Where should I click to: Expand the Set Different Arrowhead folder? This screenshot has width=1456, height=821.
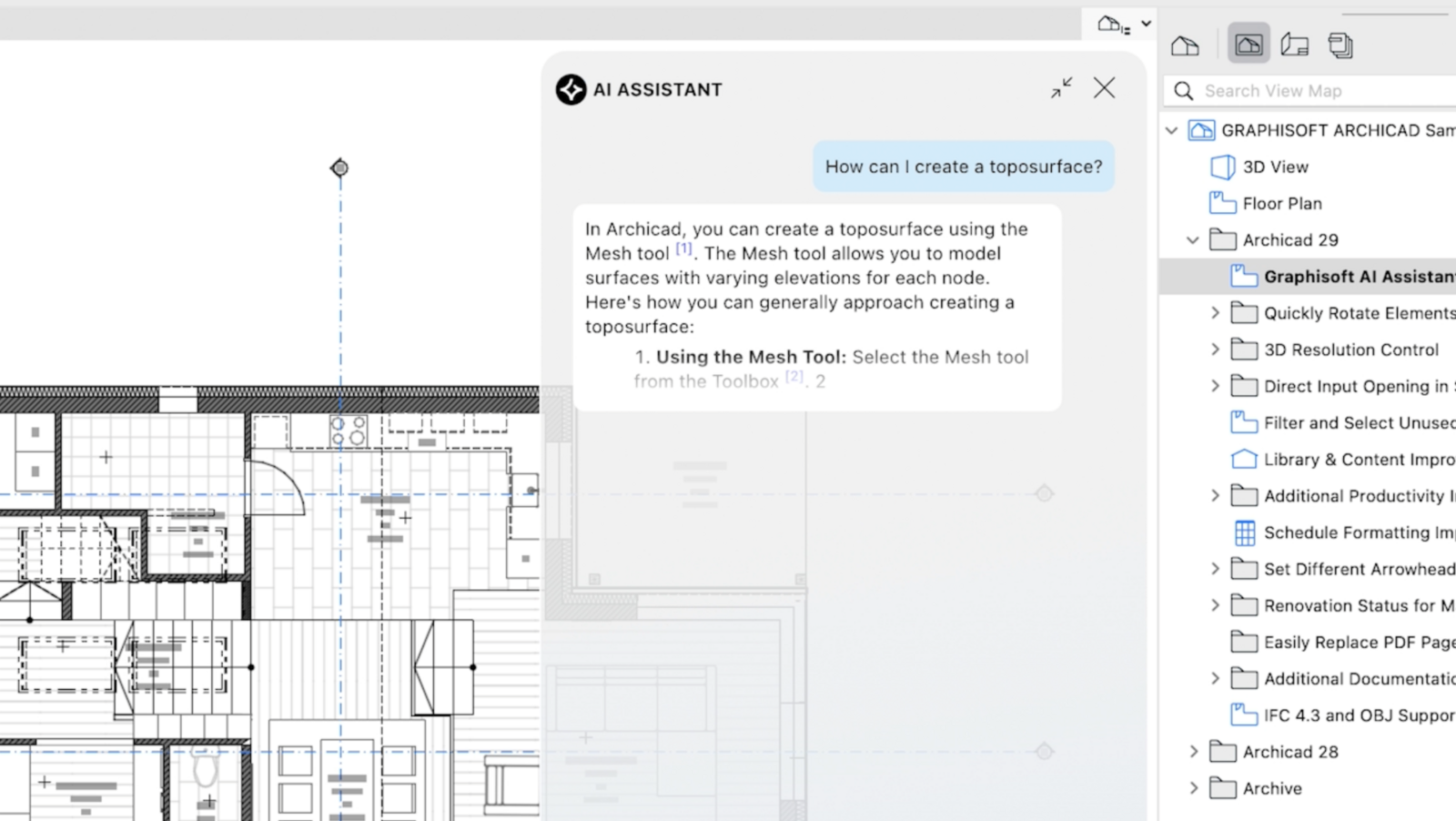[1215, 569]
